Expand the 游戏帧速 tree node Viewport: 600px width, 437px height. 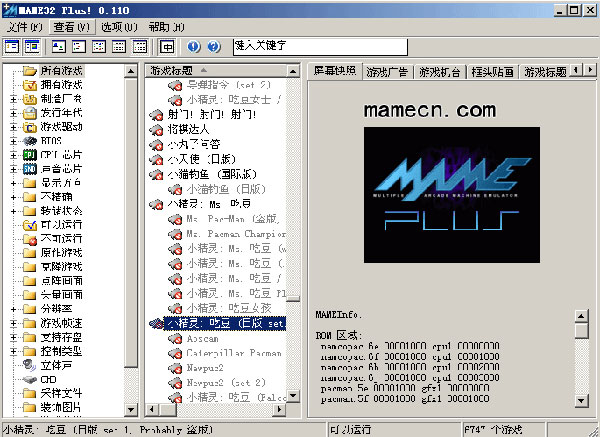coord(13,323)
